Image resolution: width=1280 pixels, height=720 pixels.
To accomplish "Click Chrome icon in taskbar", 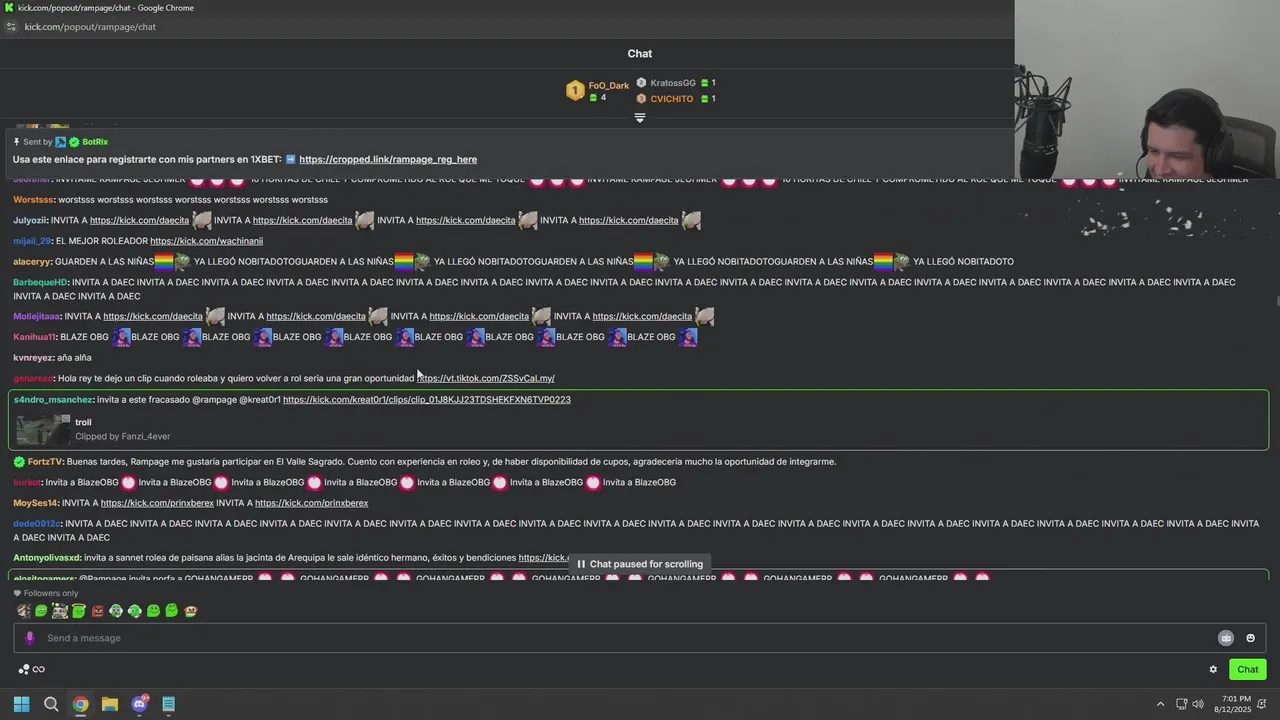I will (x=80, y=704).
